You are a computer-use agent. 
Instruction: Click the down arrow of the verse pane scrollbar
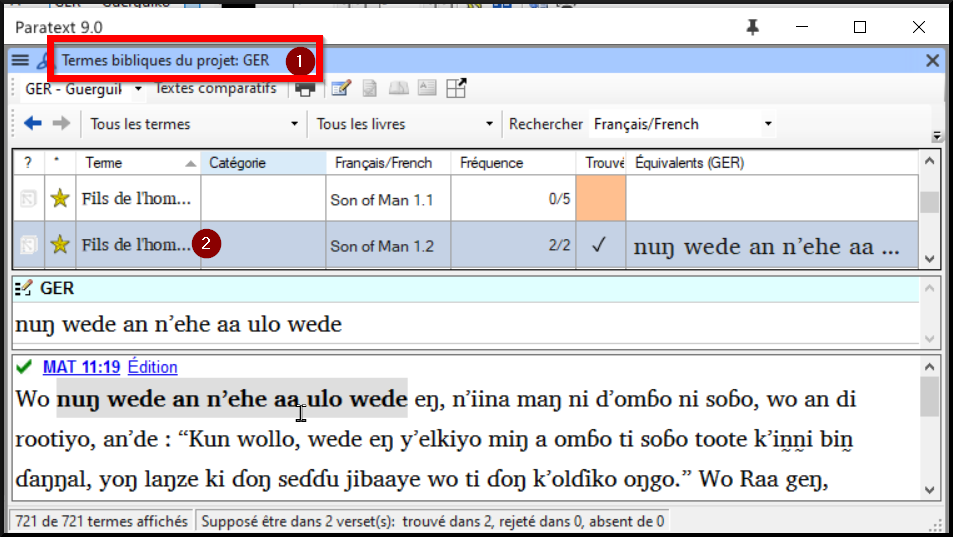click(929, 490)
